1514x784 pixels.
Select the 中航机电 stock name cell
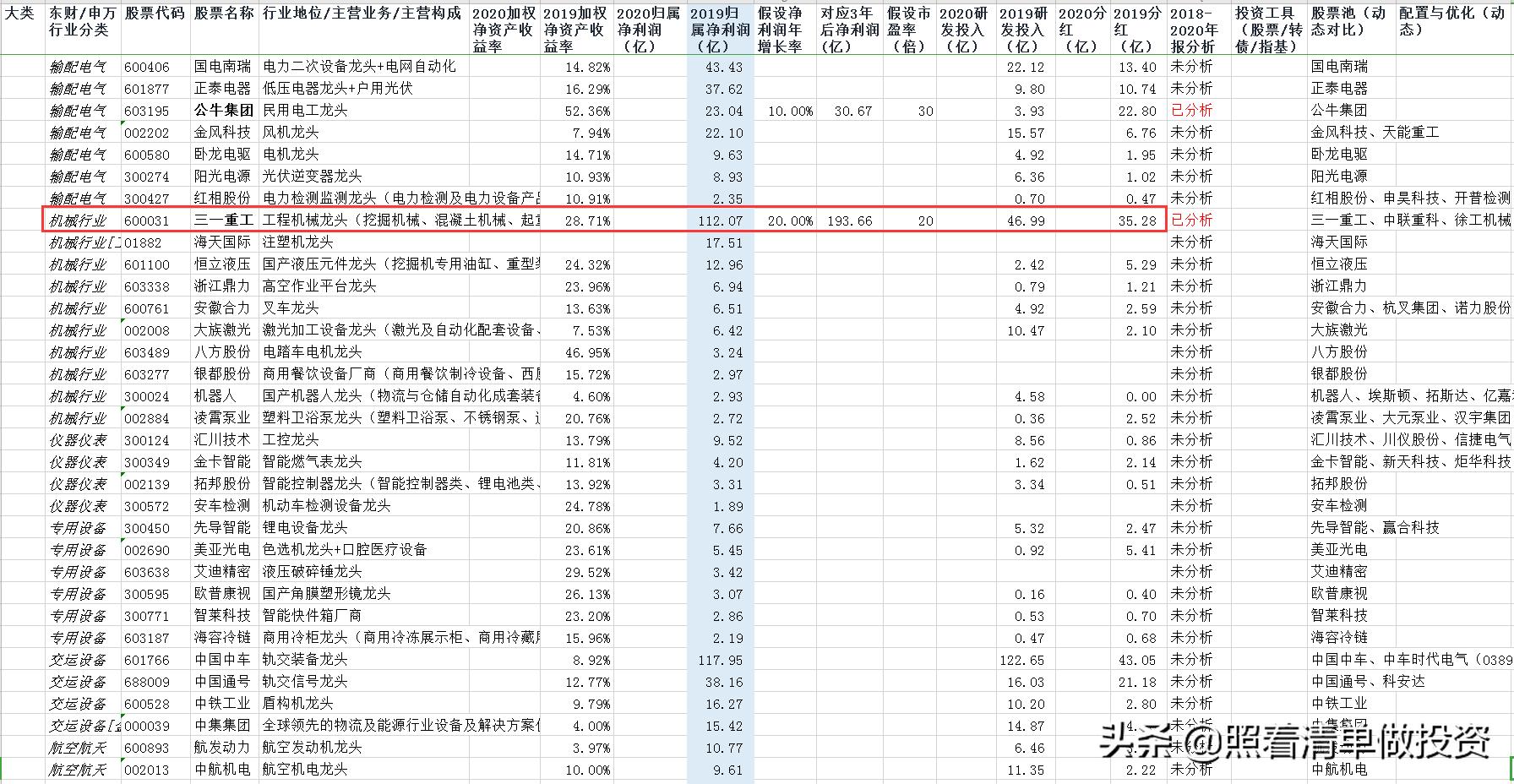[x=223, y=769]
